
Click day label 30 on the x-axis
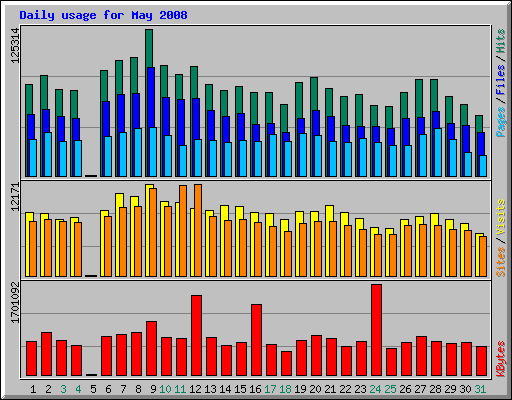tap(465, 389)
